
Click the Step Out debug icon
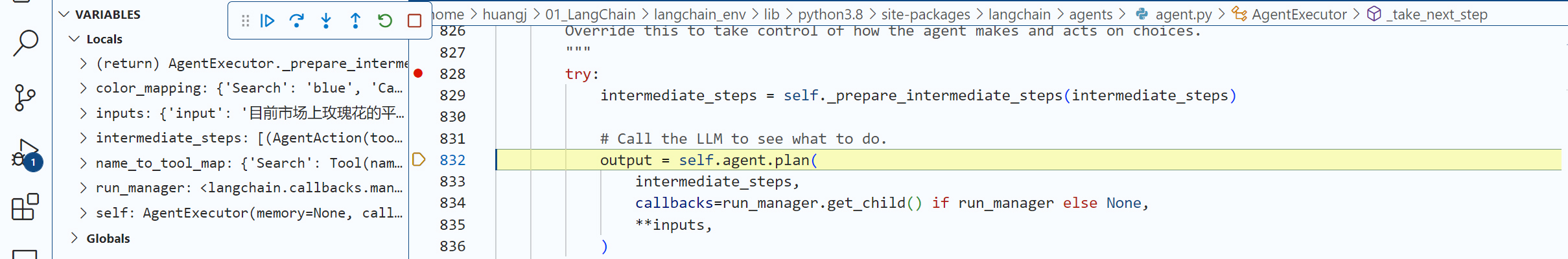pos(355,21)
